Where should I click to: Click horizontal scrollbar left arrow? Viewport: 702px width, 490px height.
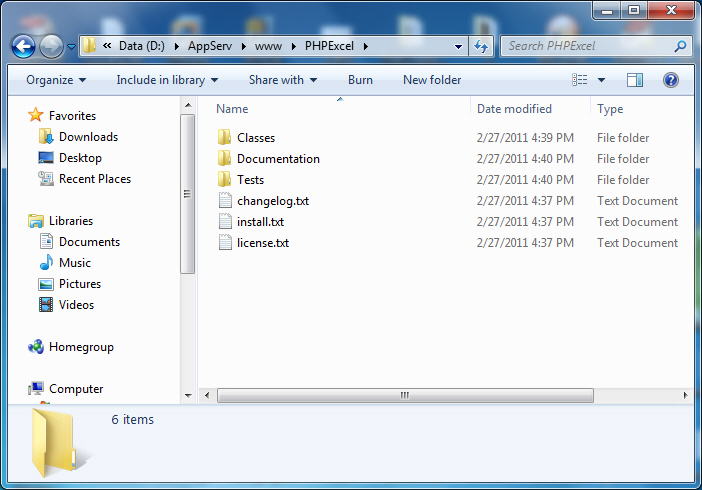point(207,395)
